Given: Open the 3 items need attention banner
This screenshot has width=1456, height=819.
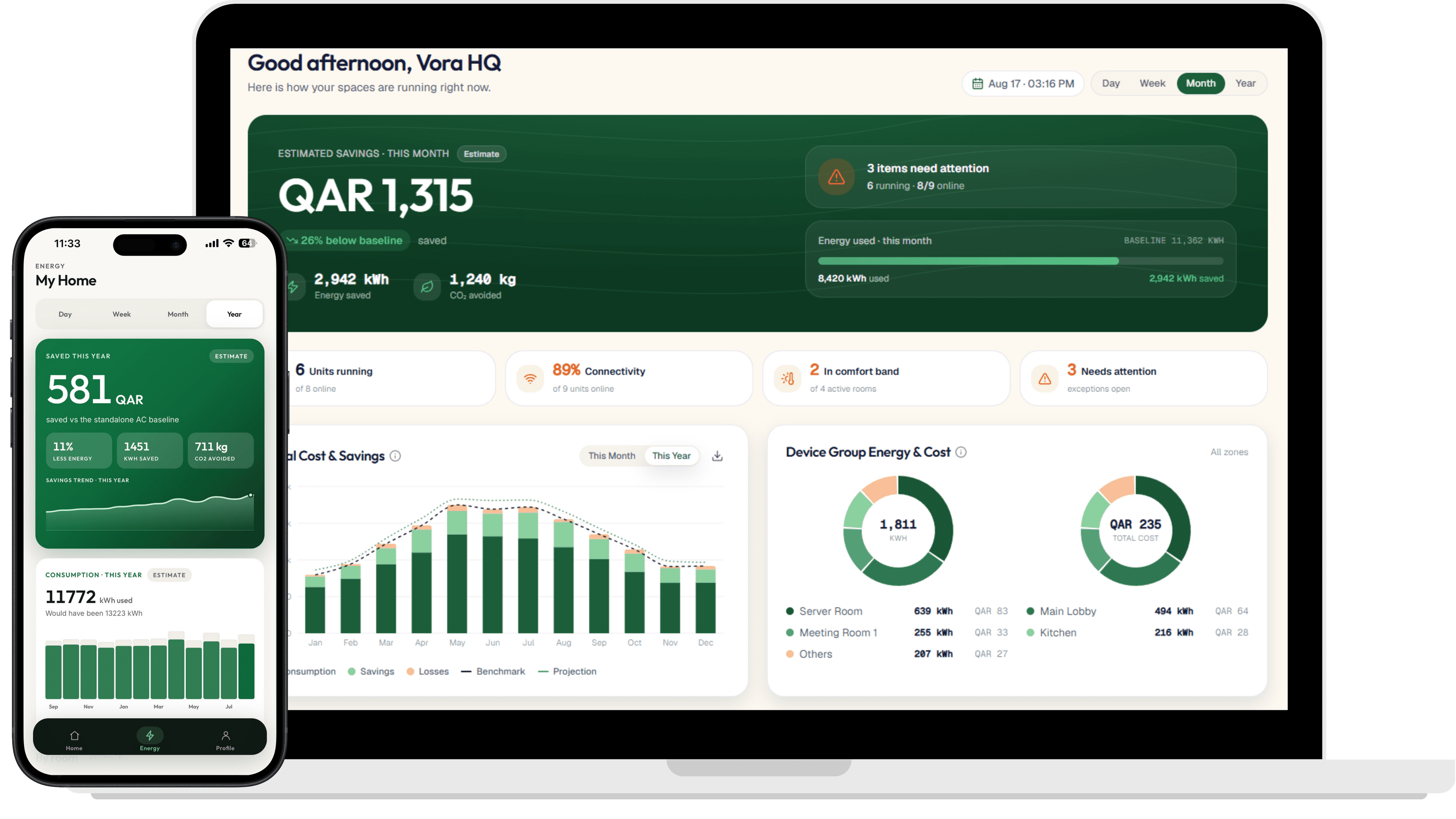Looking at the screenshot, I should click(x=1020, y=177).
